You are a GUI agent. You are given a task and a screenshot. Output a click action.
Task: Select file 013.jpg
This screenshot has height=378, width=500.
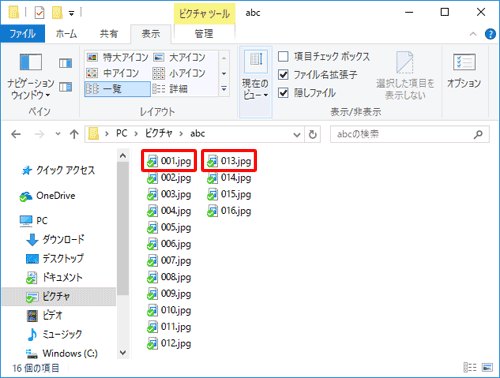(x=229, y=161)
